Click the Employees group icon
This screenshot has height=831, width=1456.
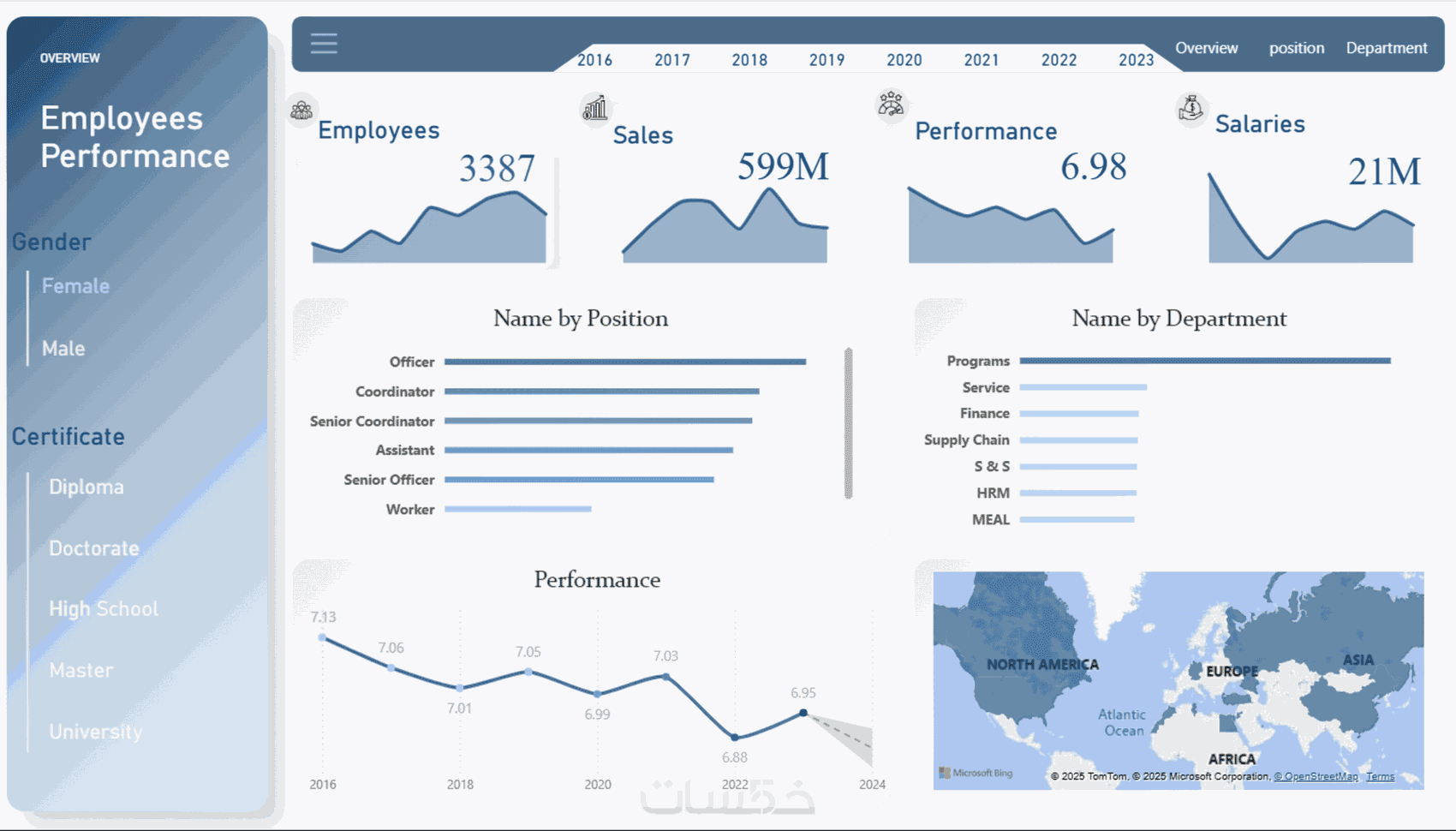click(301, 111)
